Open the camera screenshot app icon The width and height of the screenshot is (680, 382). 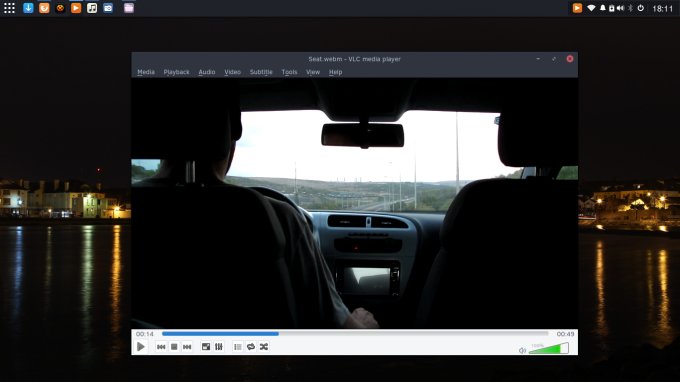click(x=108, y=8)
